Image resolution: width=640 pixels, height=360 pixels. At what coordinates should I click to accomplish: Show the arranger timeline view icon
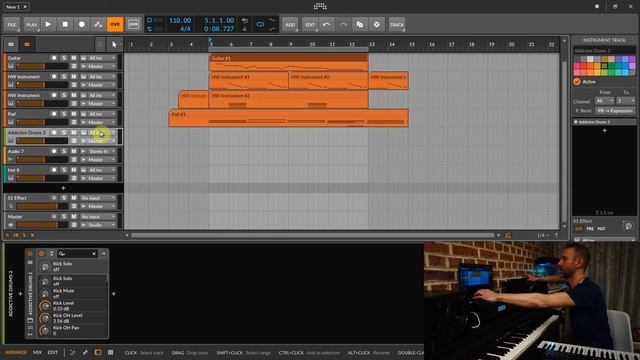coord(27,44)
